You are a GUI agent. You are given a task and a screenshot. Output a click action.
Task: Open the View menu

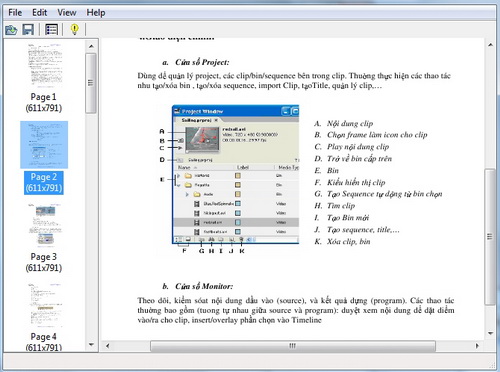pyautogui.click(x=67, y=13)
